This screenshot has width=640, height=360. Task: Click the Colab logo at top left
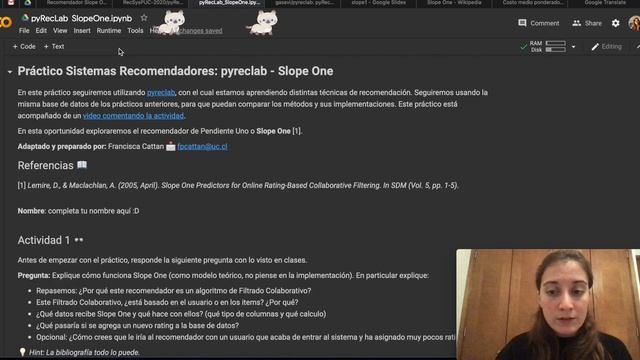pos(6,22)
